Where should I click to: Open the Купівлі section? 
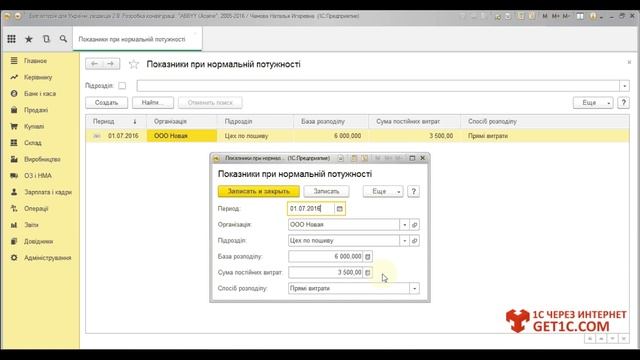click(34, 127)
